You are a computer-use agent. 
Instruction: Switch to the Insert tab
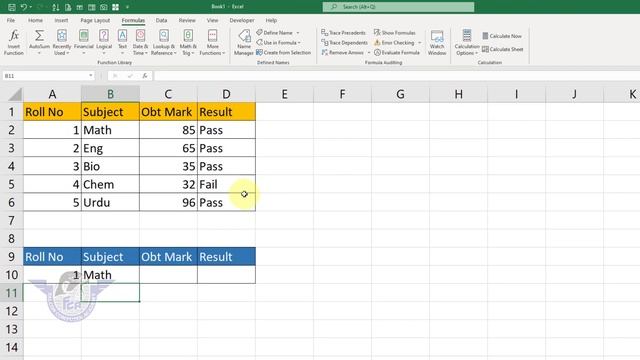(61, 20)
